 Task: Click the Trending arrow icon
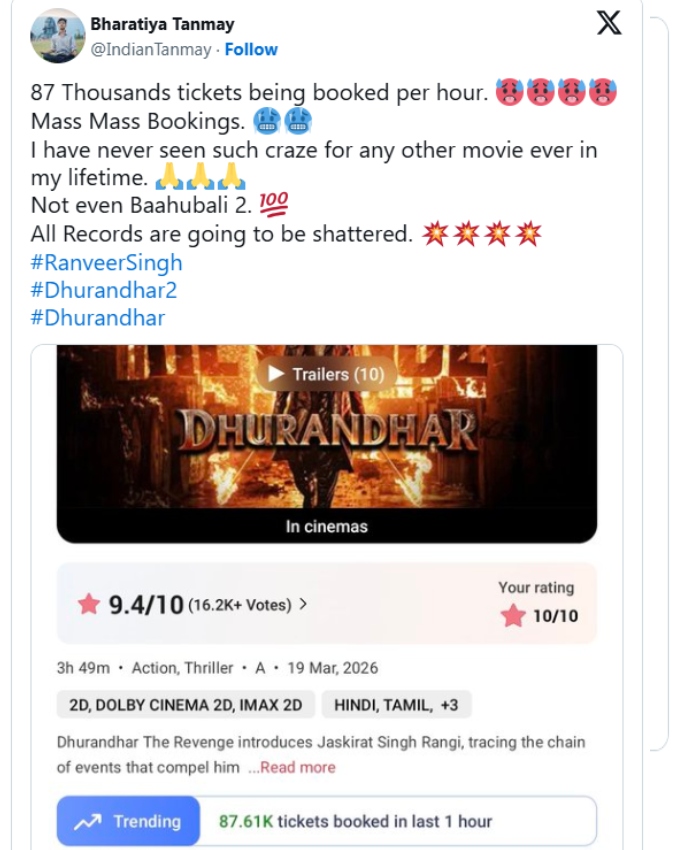(88, 822)
